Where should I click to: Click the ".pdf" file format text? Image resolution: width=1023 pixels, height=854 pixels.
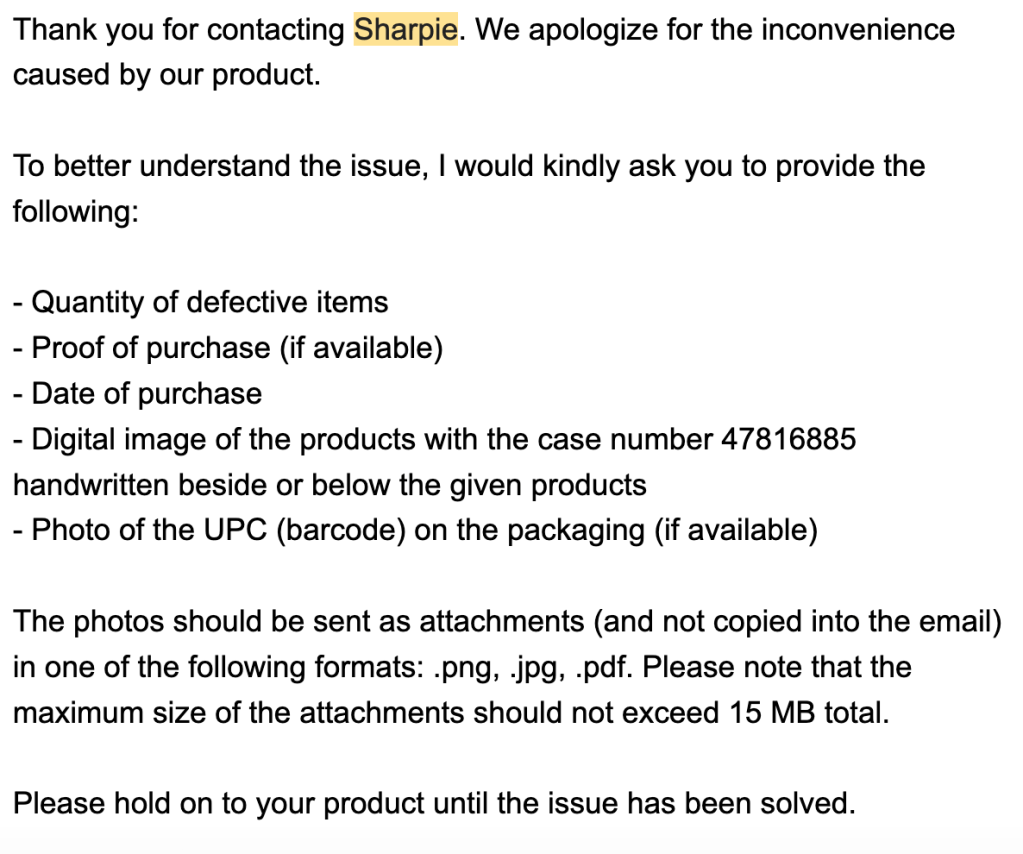coord(604,667)
